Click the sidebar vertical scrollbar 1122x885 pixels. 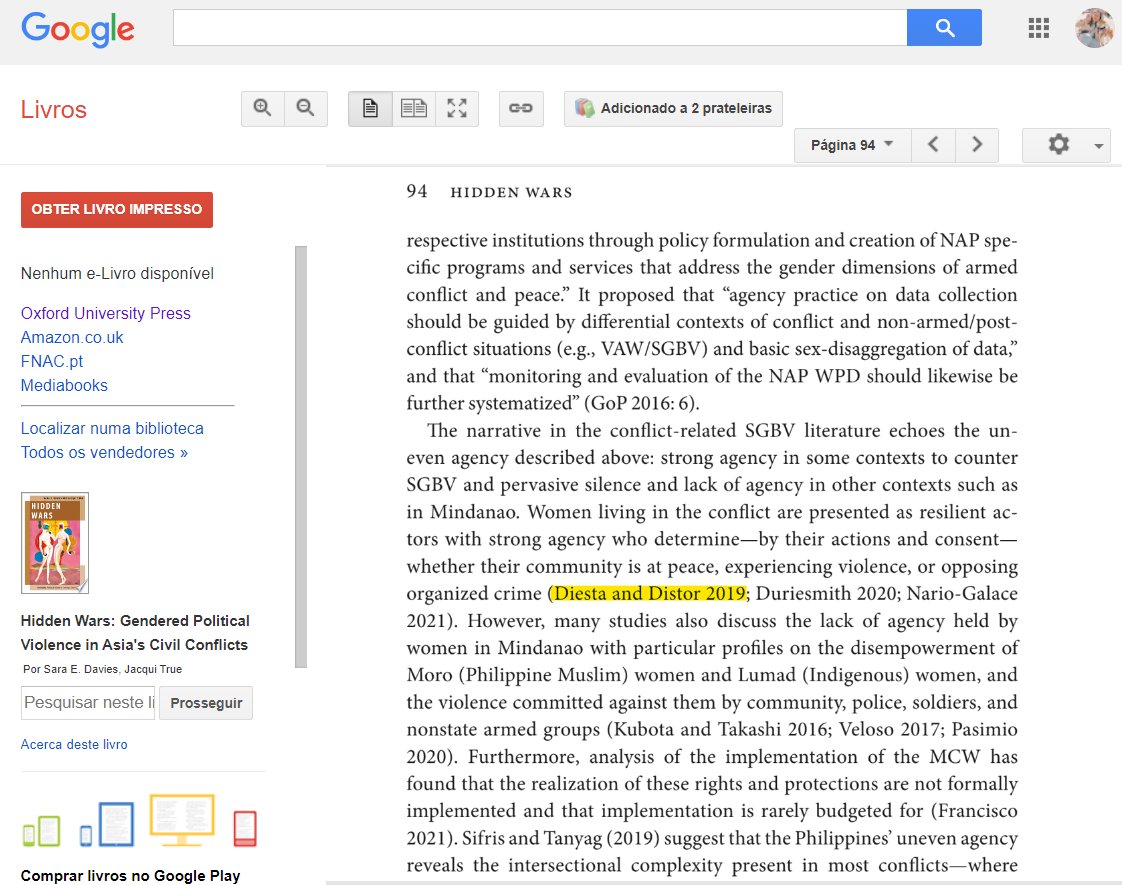pos(301,456)
